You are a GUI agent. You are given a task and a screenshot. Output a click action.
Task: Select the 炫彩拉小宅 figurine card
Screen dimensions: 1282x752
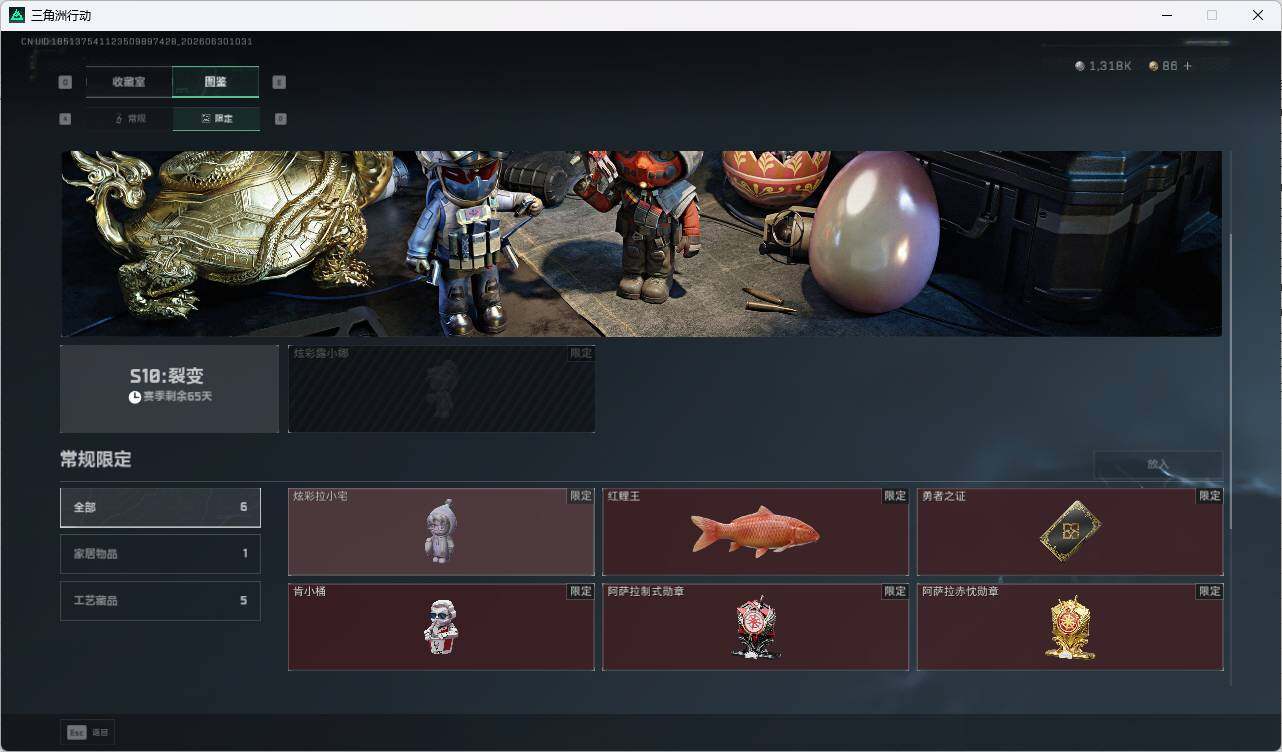pos(441,532)
